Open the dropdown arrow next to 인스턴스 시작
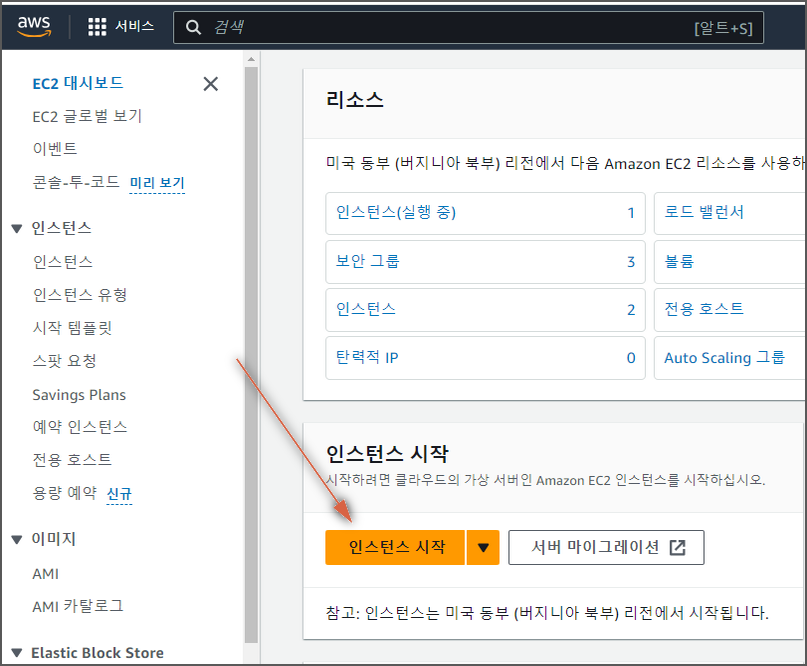Image resolution: width=807 pixels, height=666 pixels. (x=483, y=548)
